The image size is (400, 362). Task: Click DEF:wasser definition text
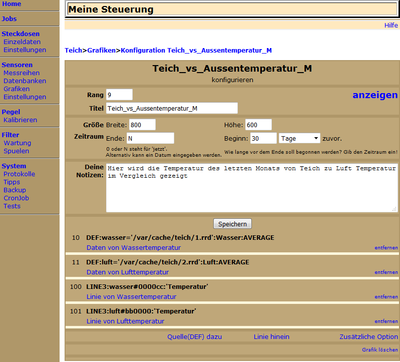(180, 238)
